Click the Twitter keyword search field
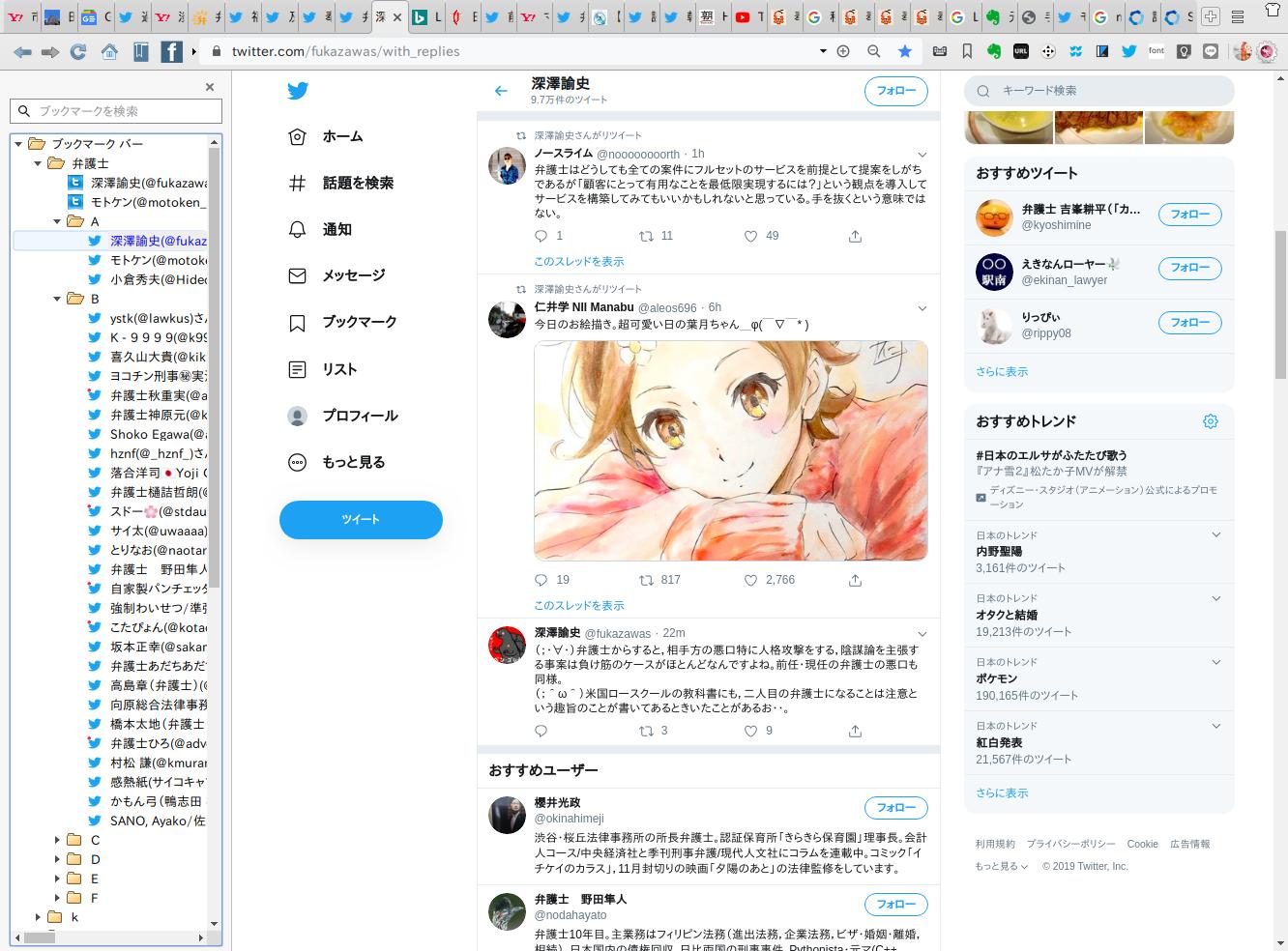 tap(1099, 91)
